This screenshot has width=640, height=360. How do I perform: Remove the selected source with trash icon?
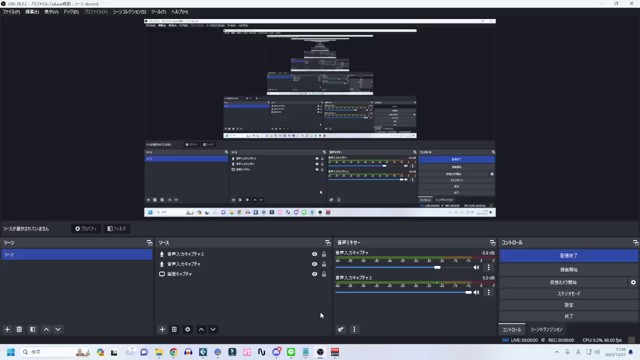[174, 329]
